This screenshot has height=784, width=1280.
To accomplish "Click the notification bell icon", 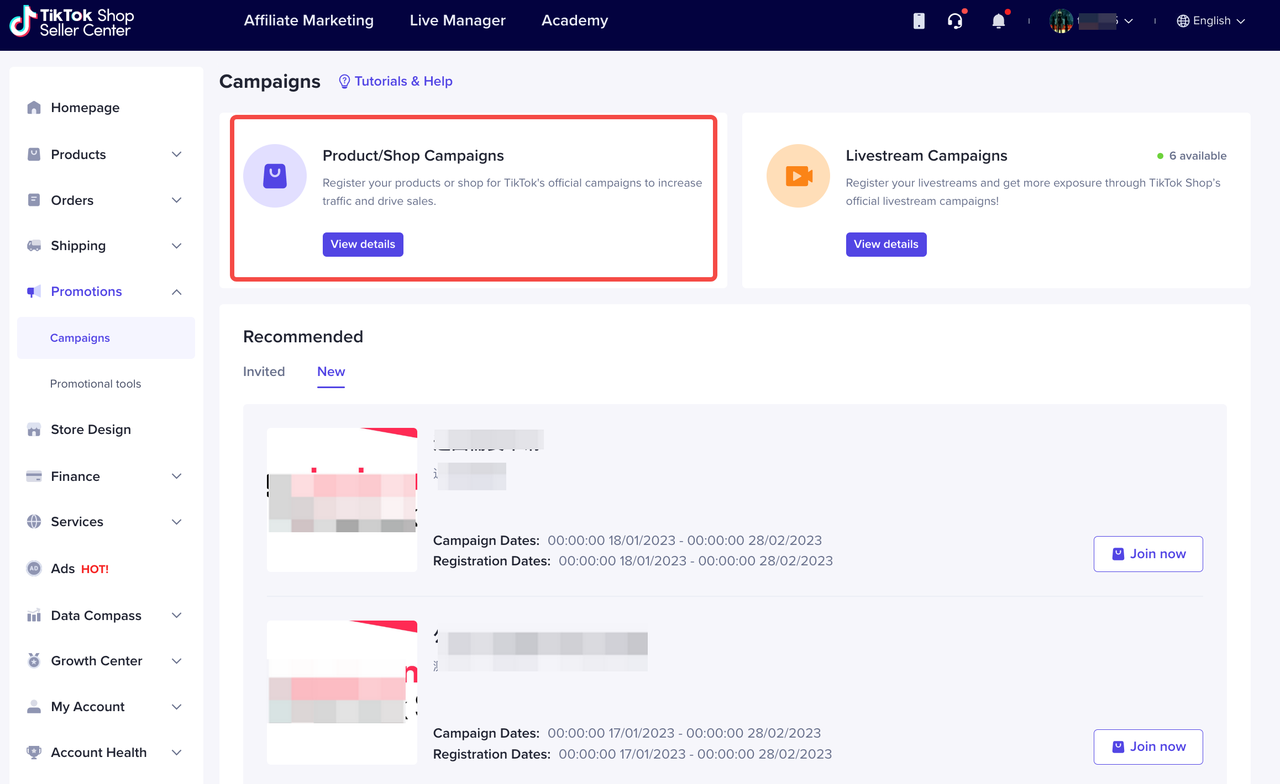I will tap(998, 21).
